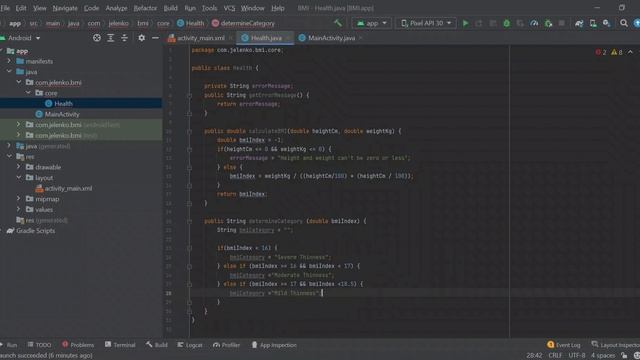Open Search Everywhere magnifier icon

click(x=624, y=23)
